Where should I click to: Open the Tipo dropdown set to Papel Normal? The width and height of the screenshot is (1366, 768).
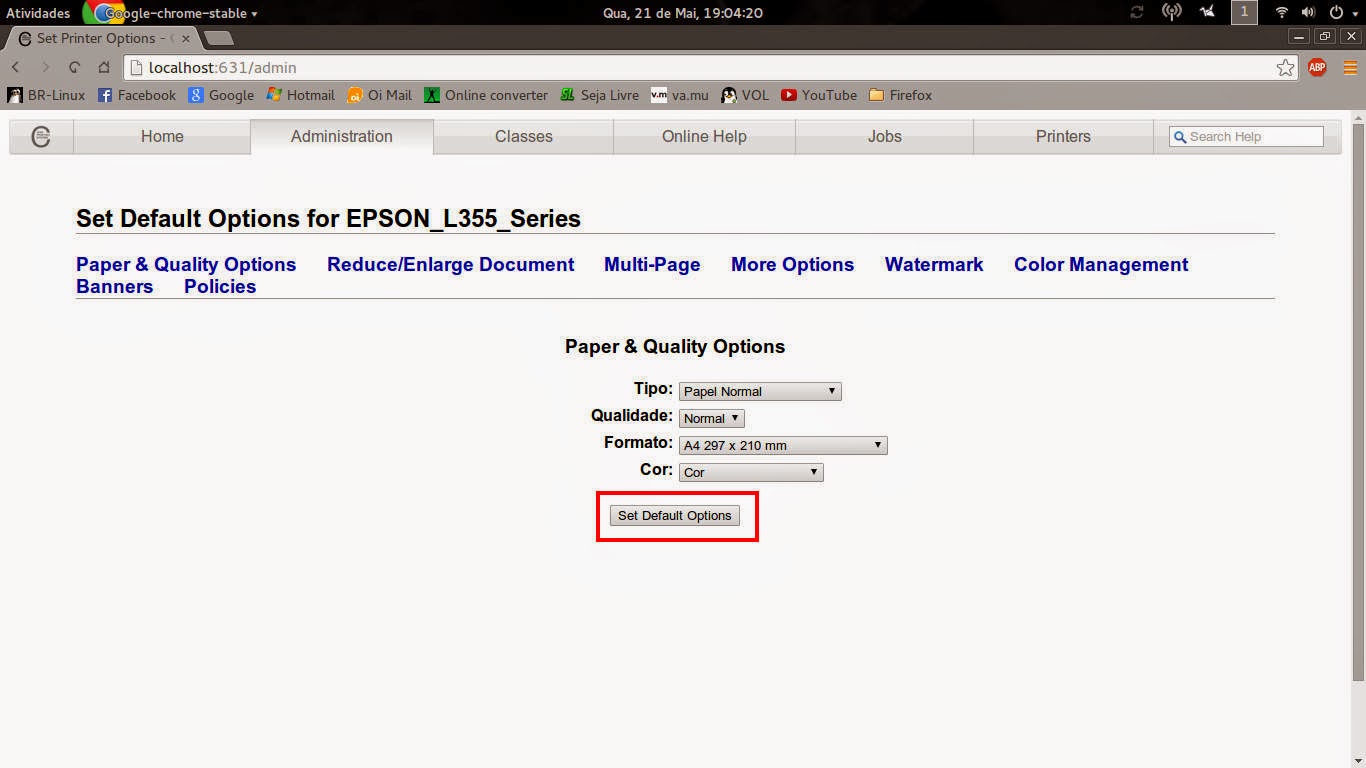[759, 391]
